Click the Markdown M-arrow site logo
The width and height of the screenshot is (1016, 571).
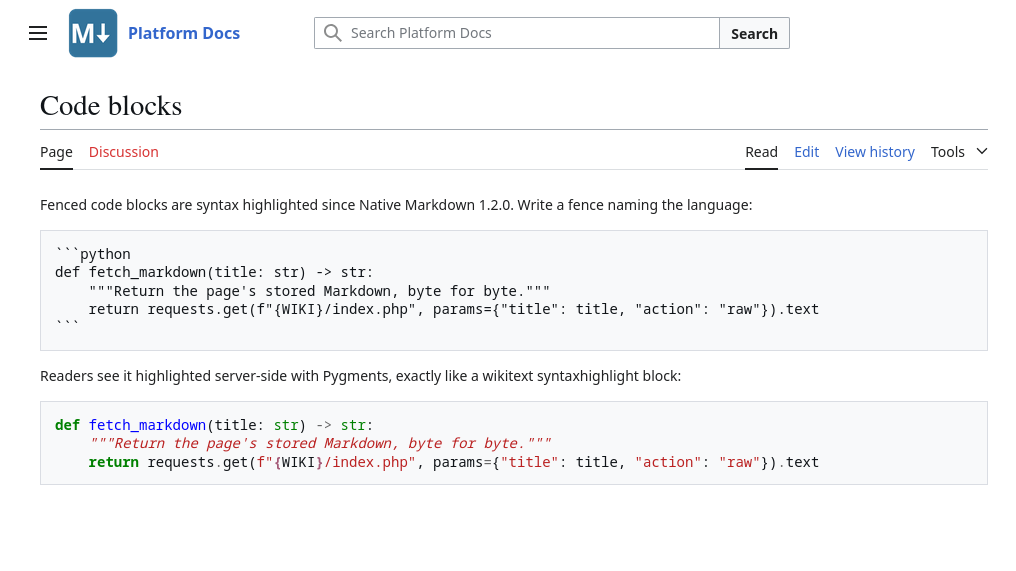tap(93, 33)
